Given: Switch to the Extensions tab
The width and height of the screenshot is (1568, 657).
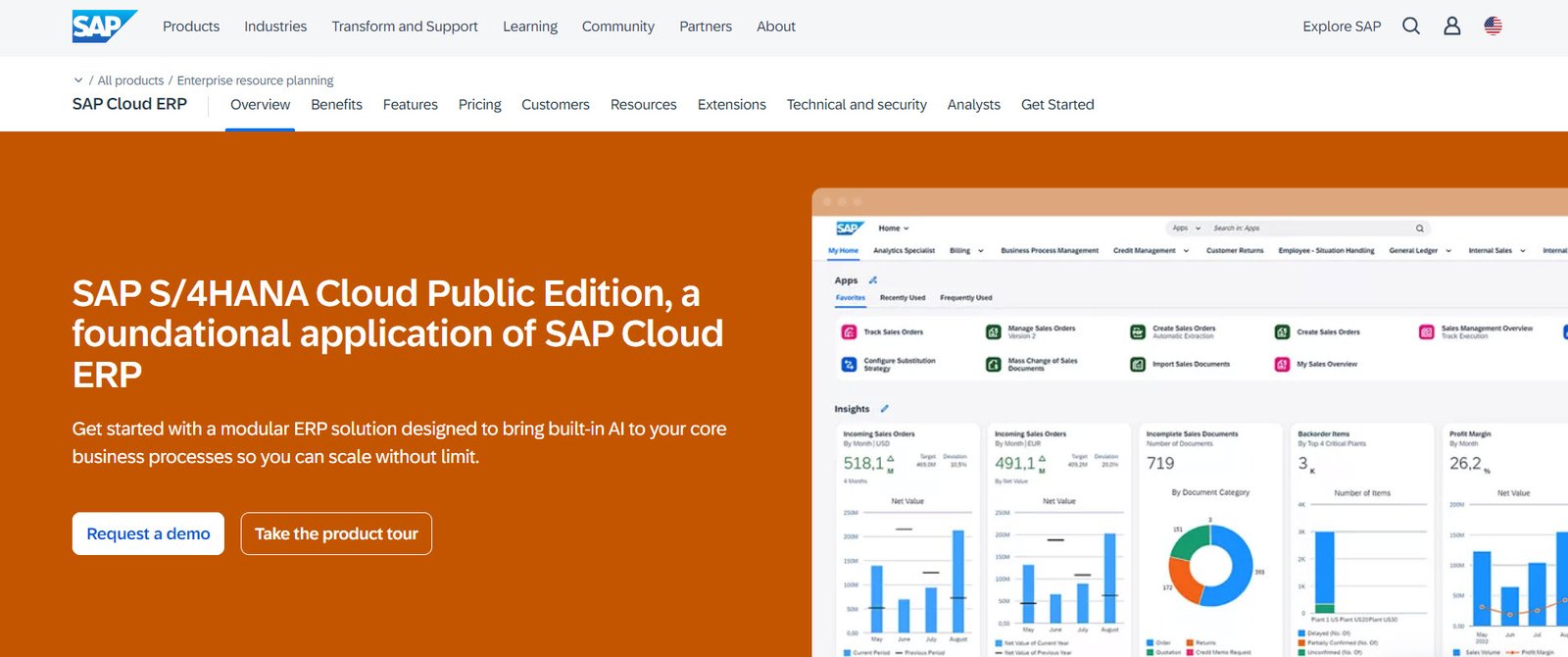Looking at the screenshot, I should pyautogui.click(x=732, y=105).
